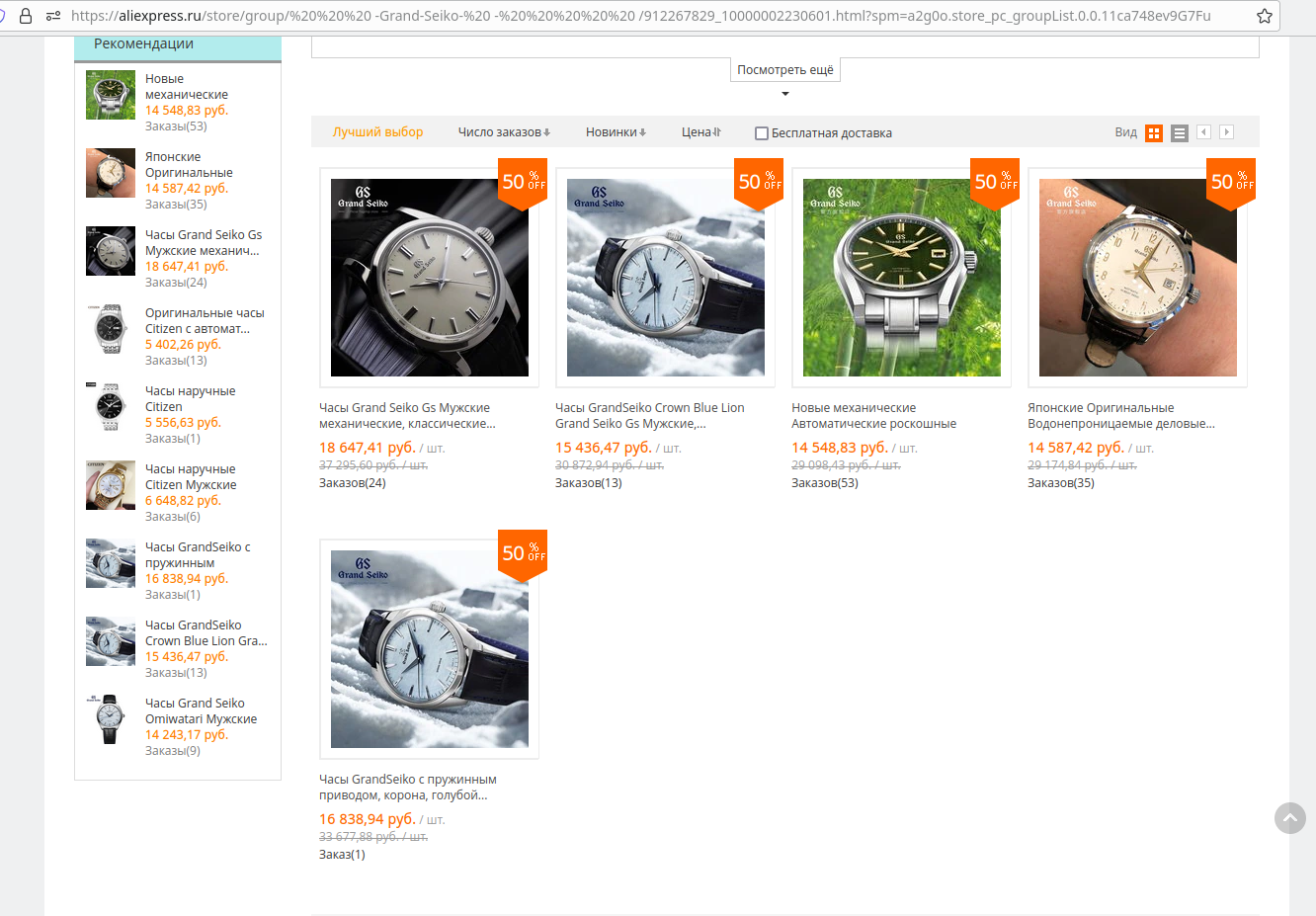The image size is (1316, 916).
Task: Sort by Новинки
Action: (616, 132)
